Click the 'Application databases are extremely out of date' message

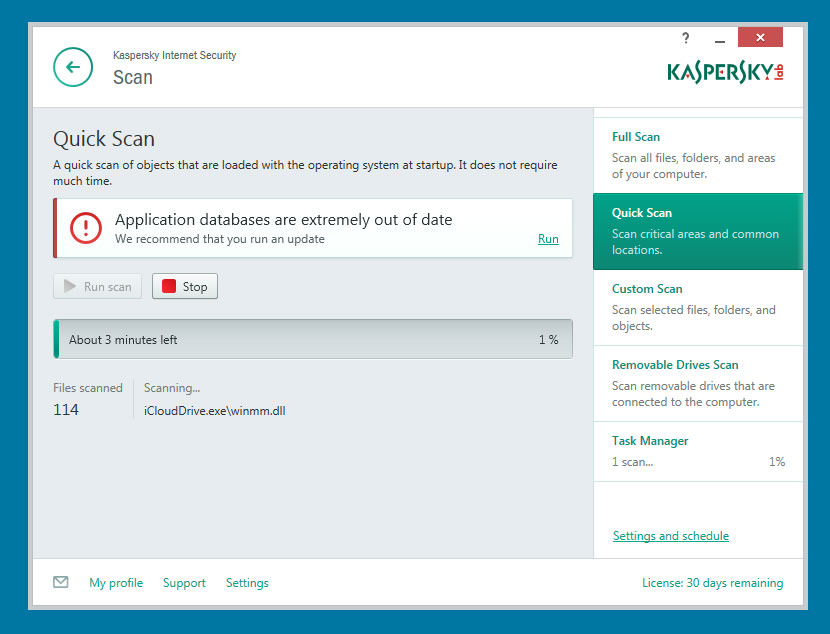284,220
